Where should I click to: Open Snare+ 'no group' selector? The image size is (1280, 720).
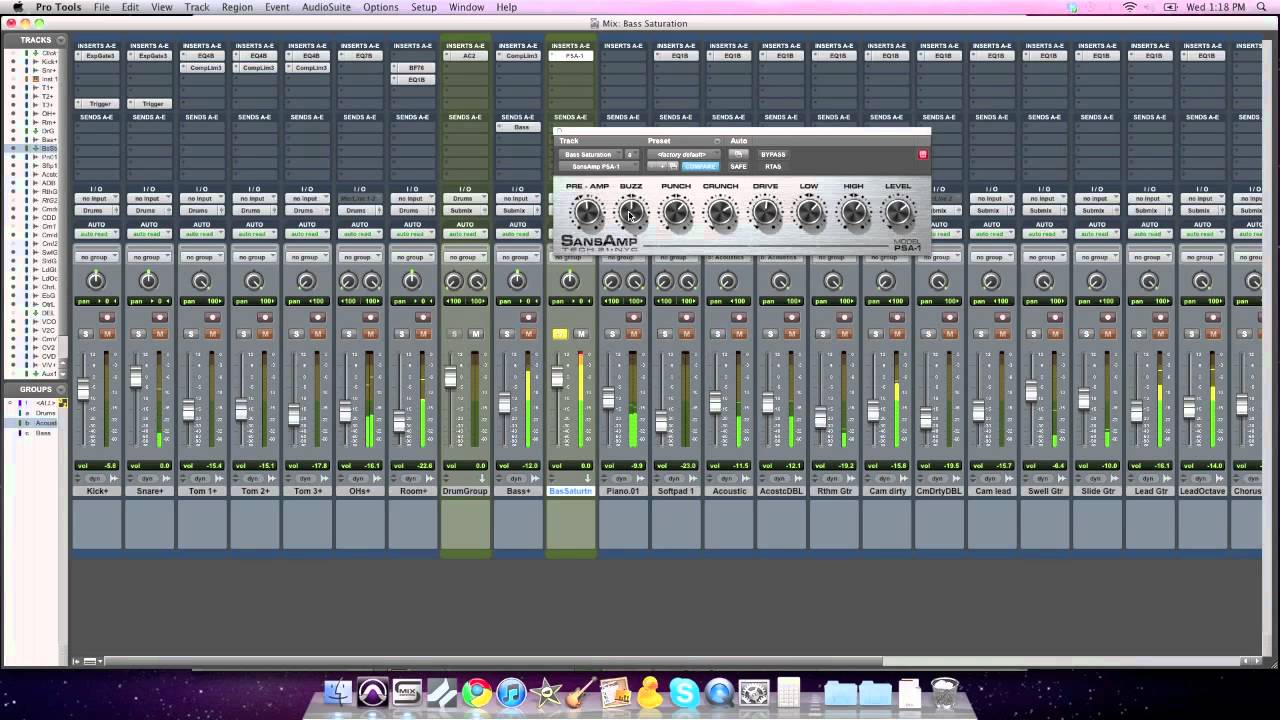149,257
